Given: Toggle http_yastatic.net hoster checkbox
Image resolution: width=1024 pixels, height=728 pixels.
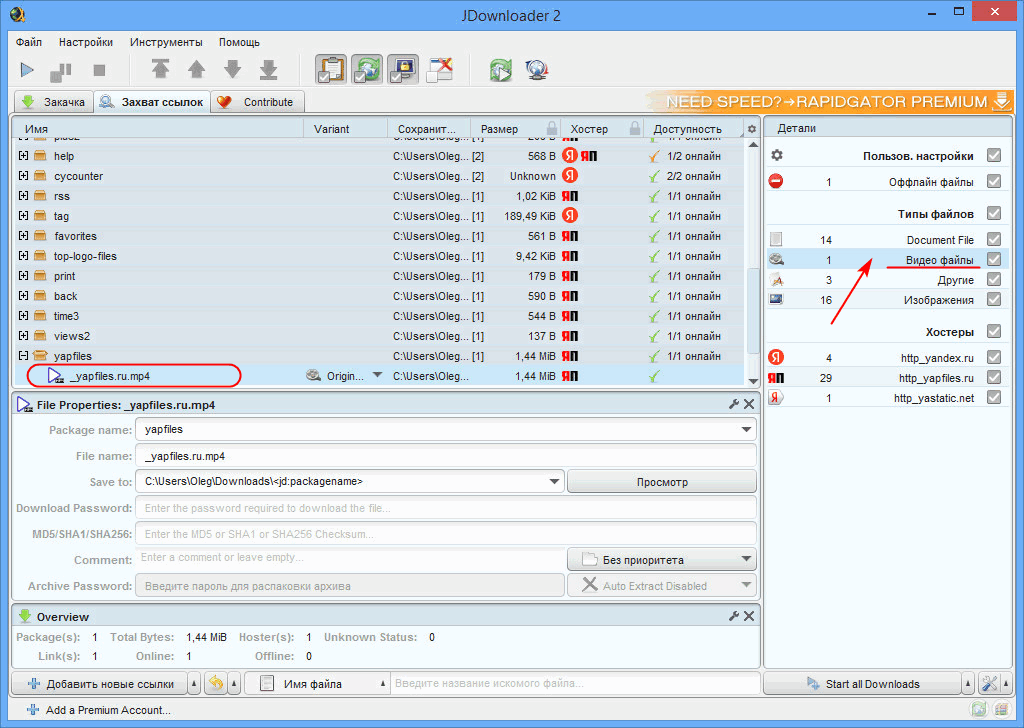Looking at the screenshot, I should click(x=994, y=397).
